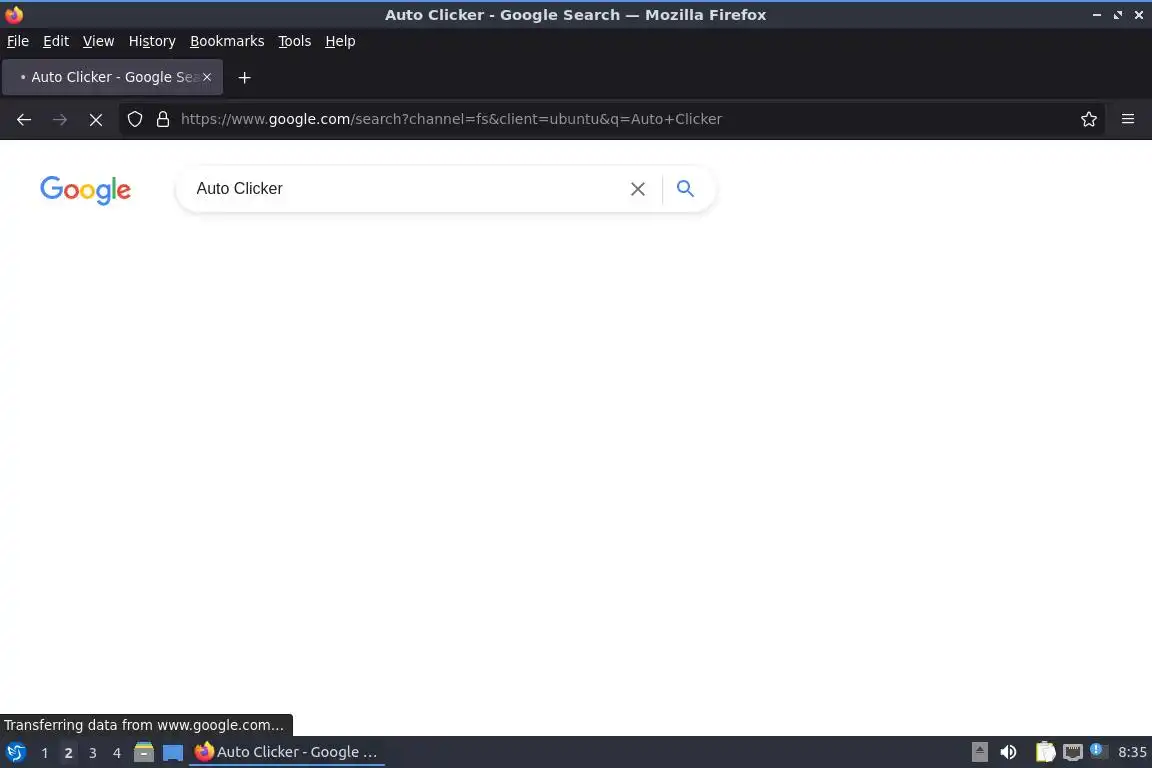Switch to workspace 2

(68, 753)
